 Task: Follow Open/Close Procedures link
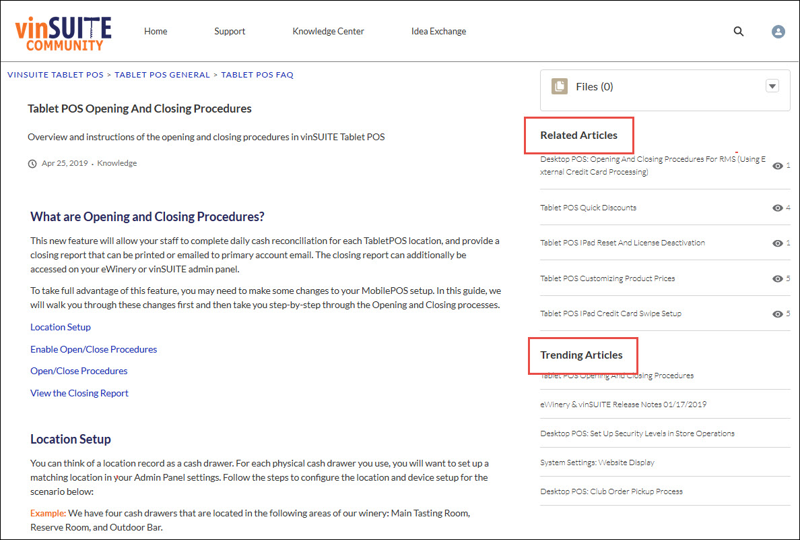click(x=79, y=371)
